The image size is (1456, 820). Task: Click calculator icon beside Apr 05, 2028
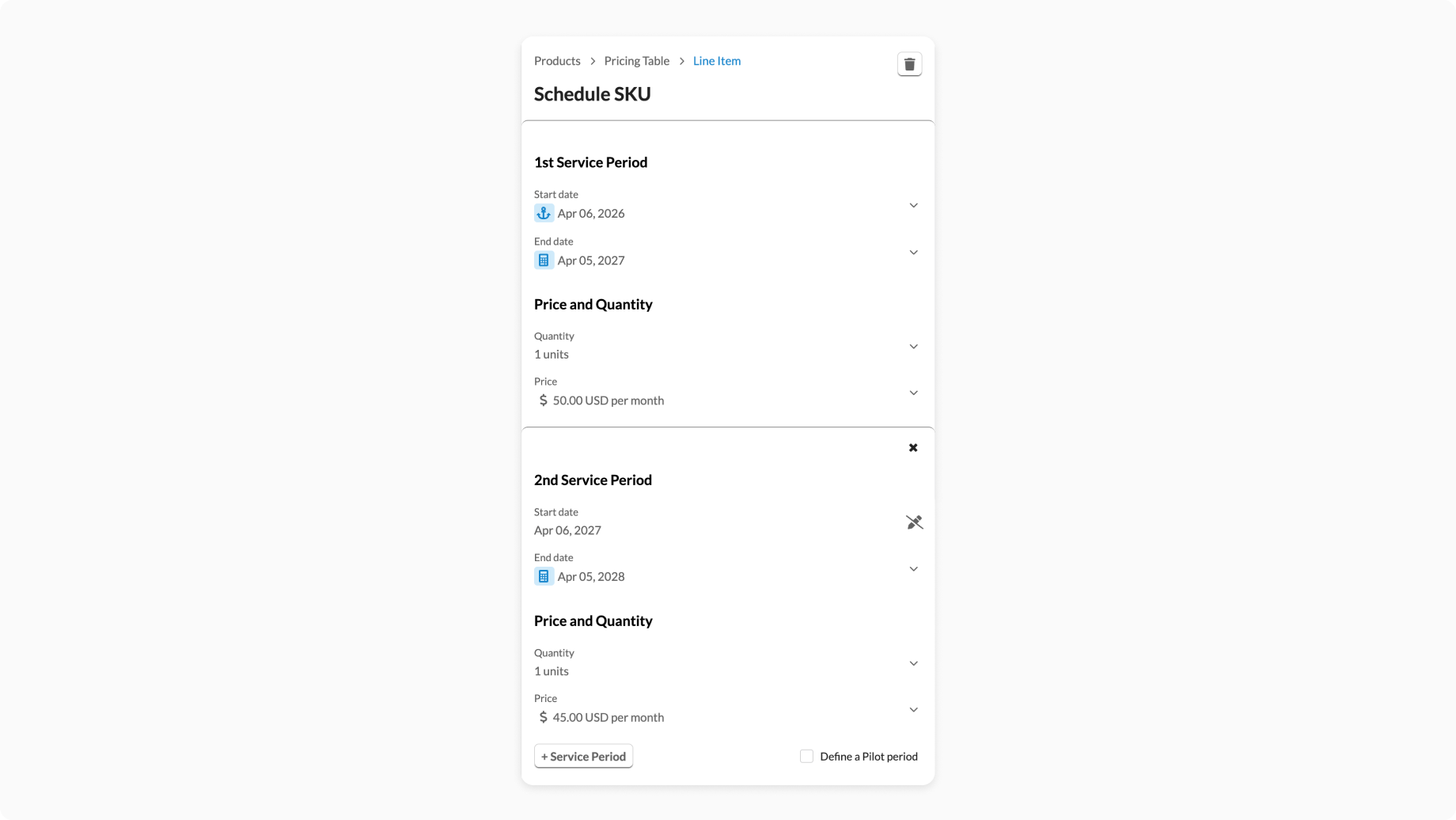[544, 576]
